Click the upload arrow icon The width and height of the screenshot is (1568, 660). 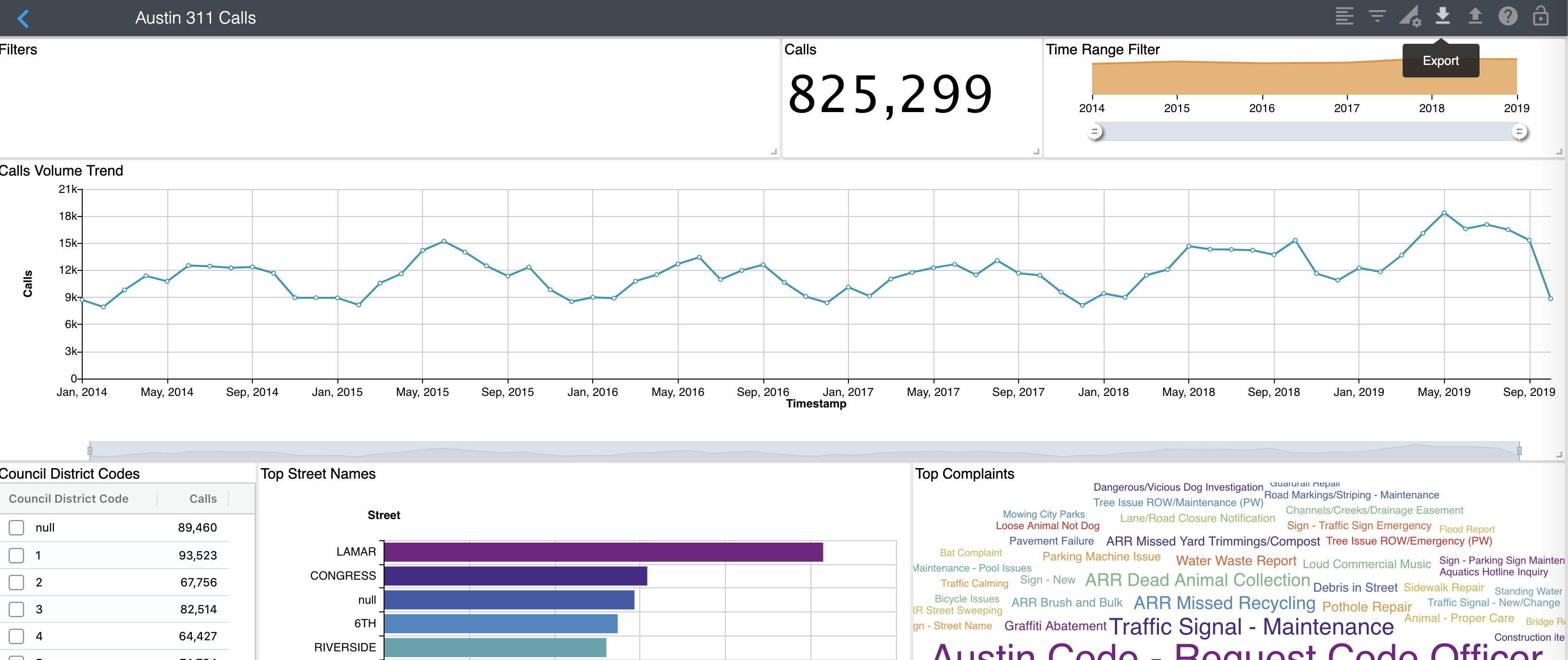click(x=1475, y=16)
